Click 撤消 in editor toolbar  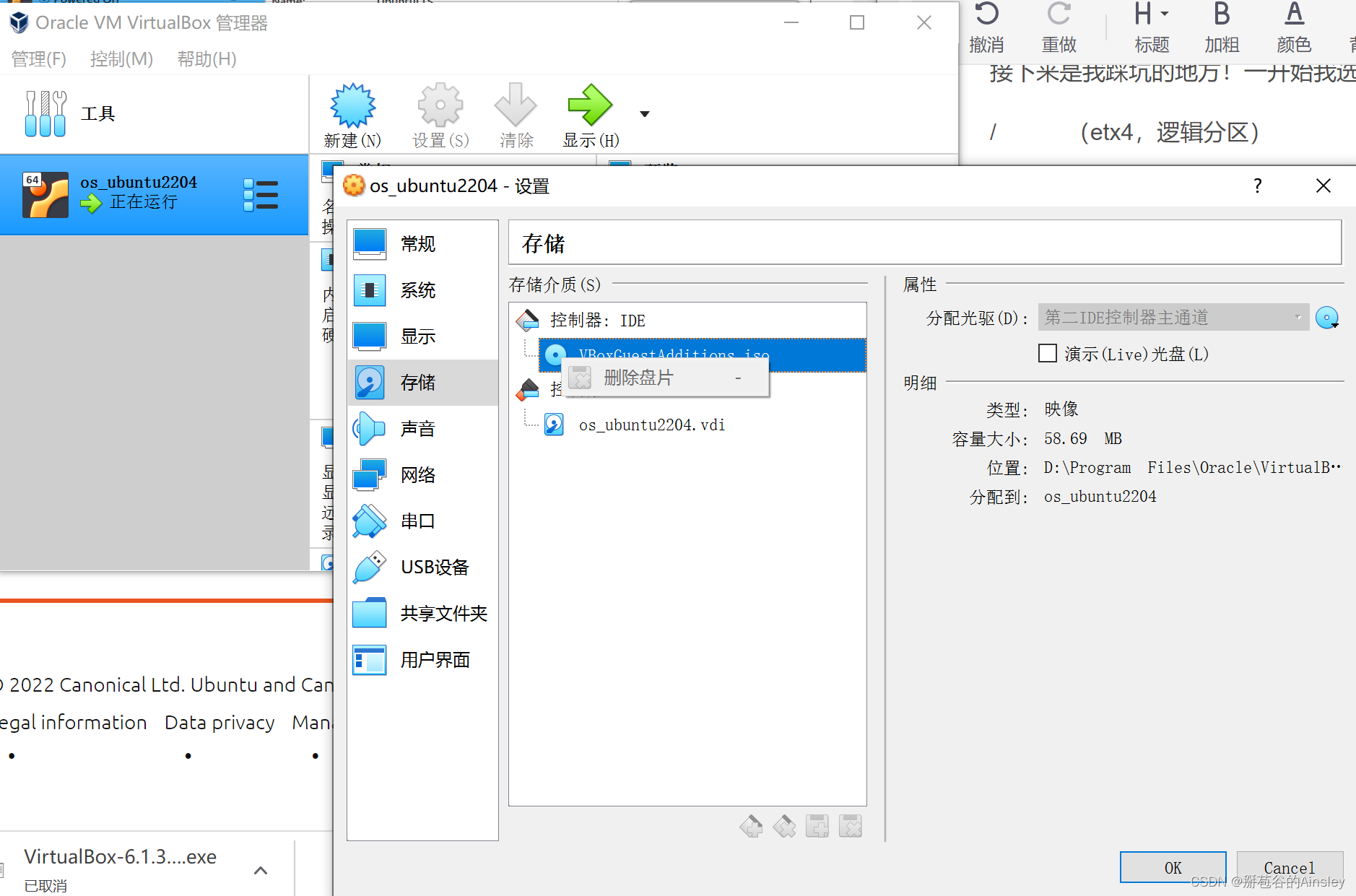coord(986,27)
